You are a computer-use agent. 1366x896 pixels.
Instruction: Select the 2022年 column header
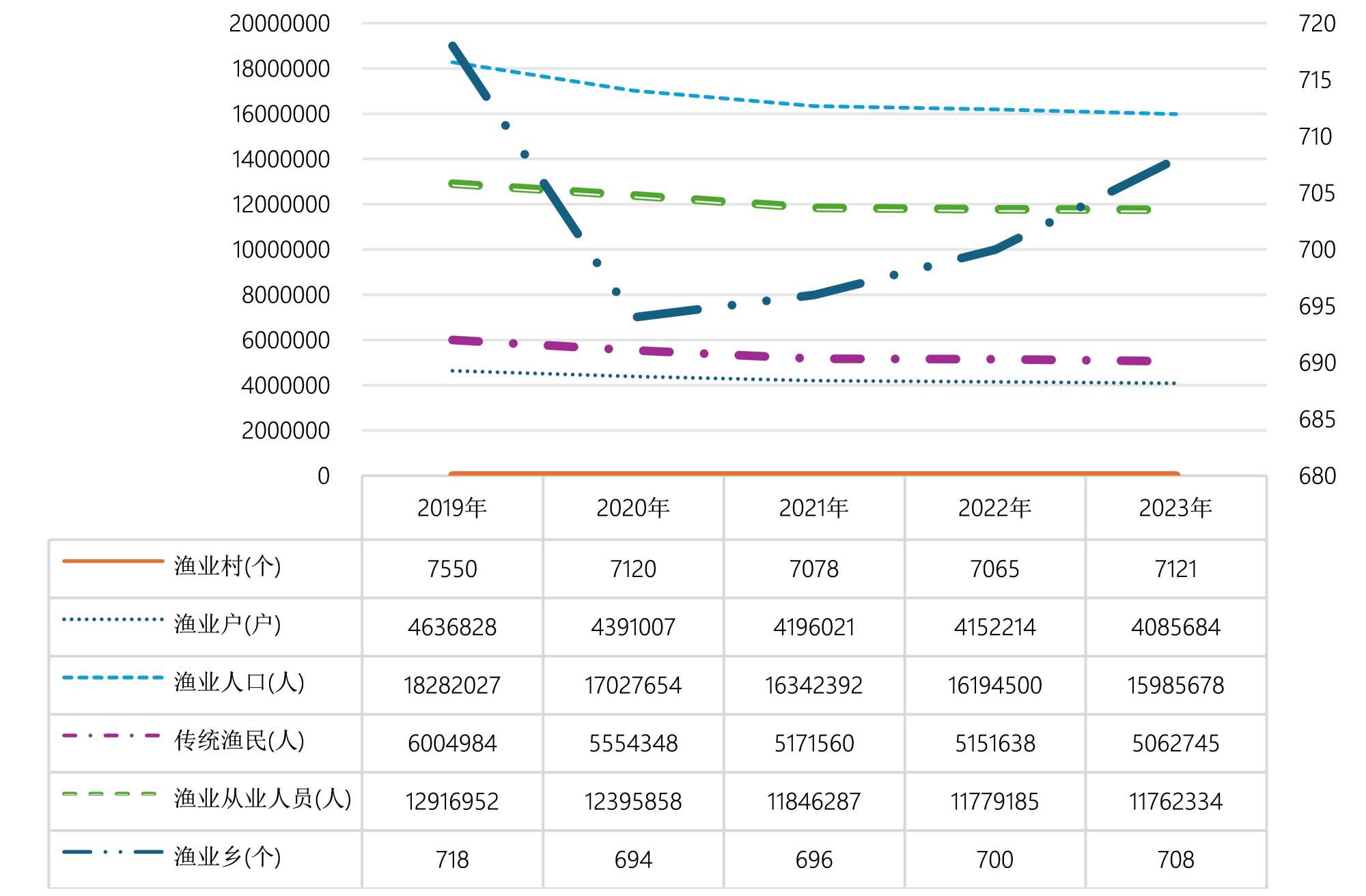995,508
